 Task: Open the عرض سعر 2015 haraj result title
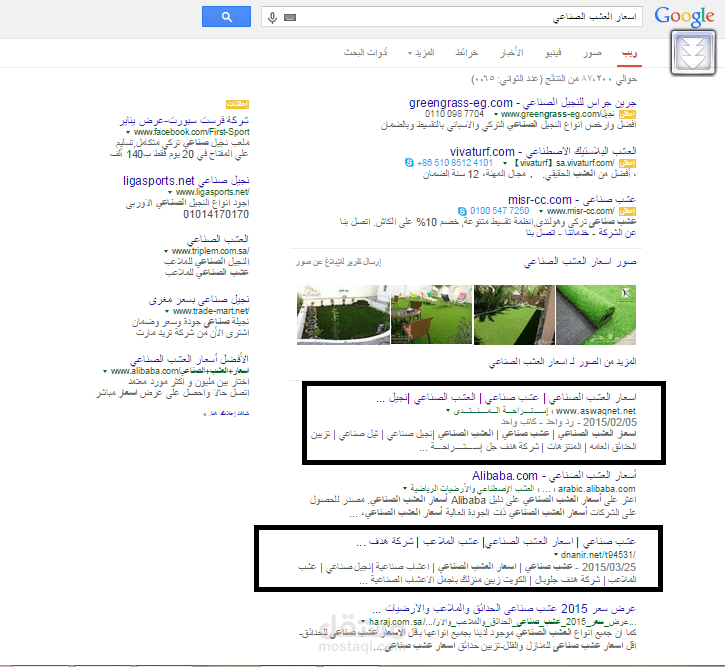point(504,608)
